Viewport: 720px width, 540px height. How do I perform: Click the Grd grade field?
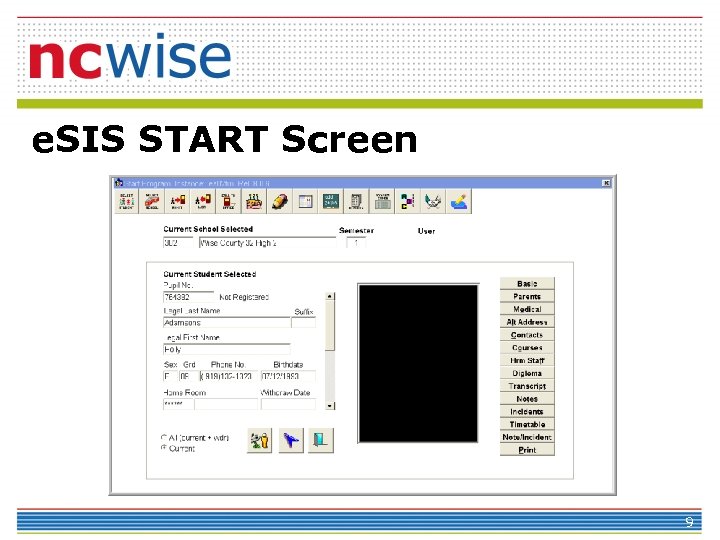pyautogui.click(x=188, y=376)
